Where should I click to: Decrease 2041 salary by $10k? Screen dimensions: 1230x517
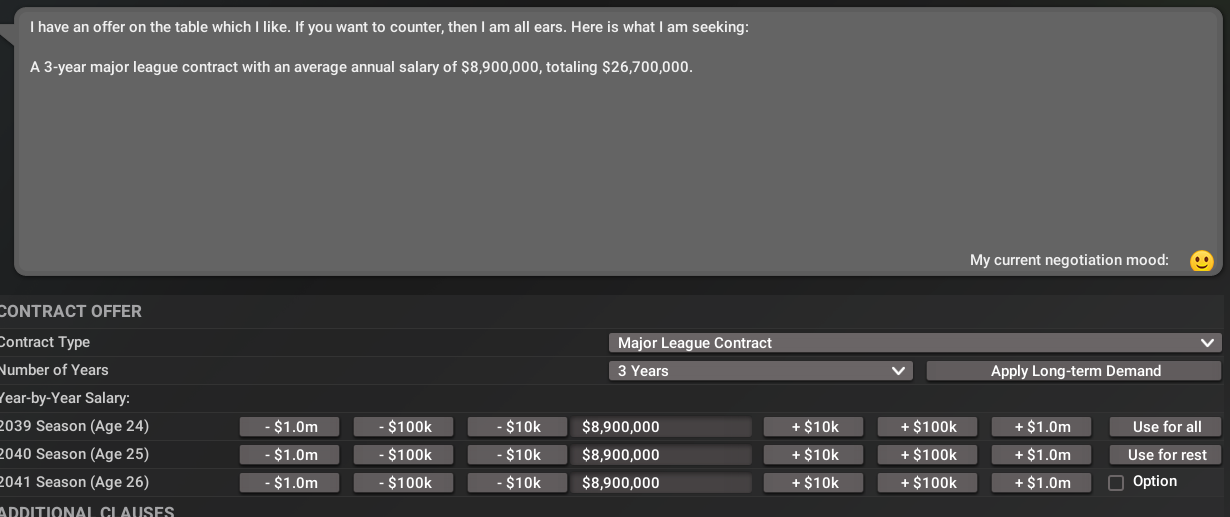518,483
